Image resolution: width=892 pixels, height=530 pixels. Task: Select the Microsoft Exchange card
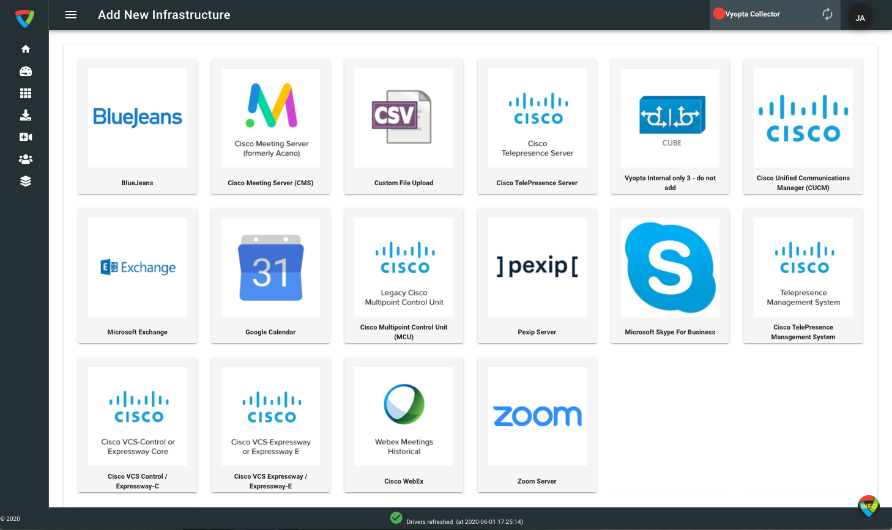[138, 276]
